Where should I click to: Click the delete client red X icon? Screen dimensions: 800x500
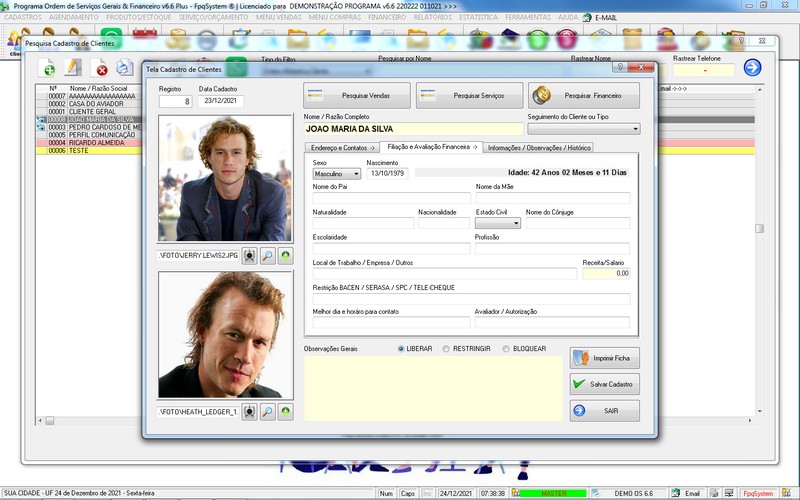coord(100,67)
